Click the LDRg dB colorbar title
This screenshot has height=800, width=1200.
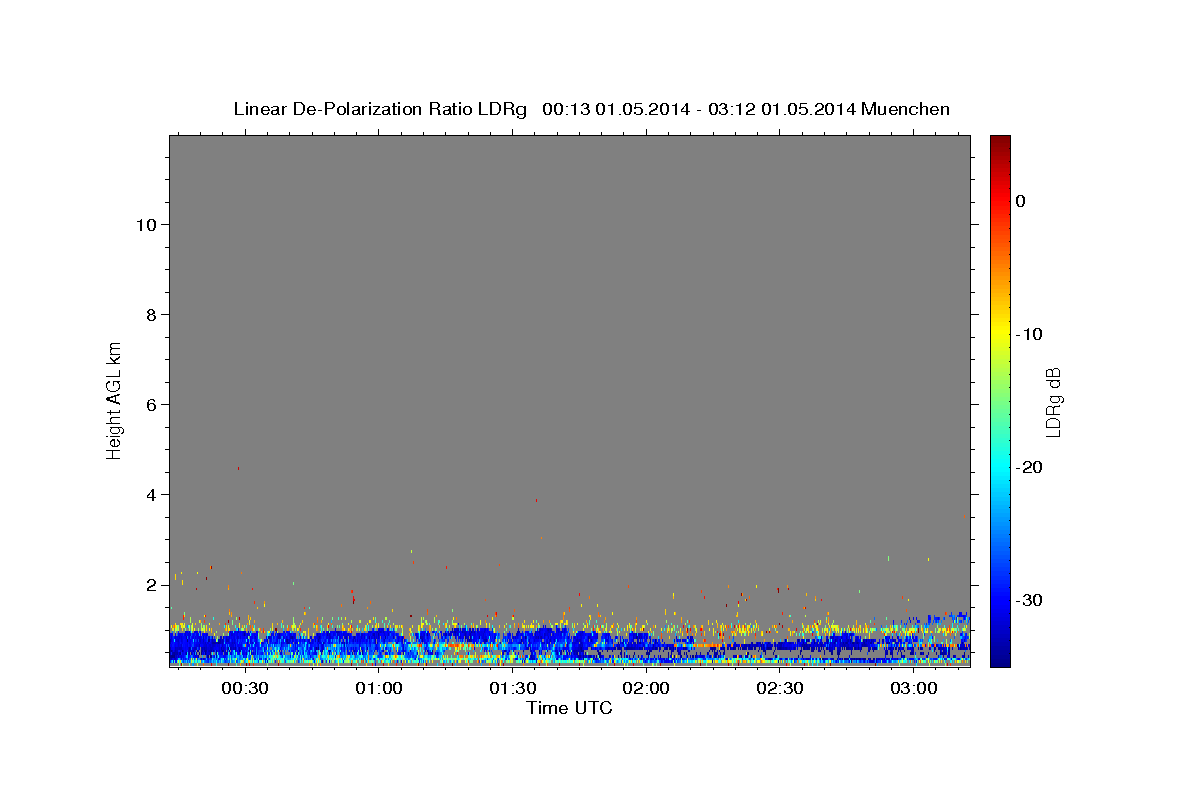pos(1053,401)
